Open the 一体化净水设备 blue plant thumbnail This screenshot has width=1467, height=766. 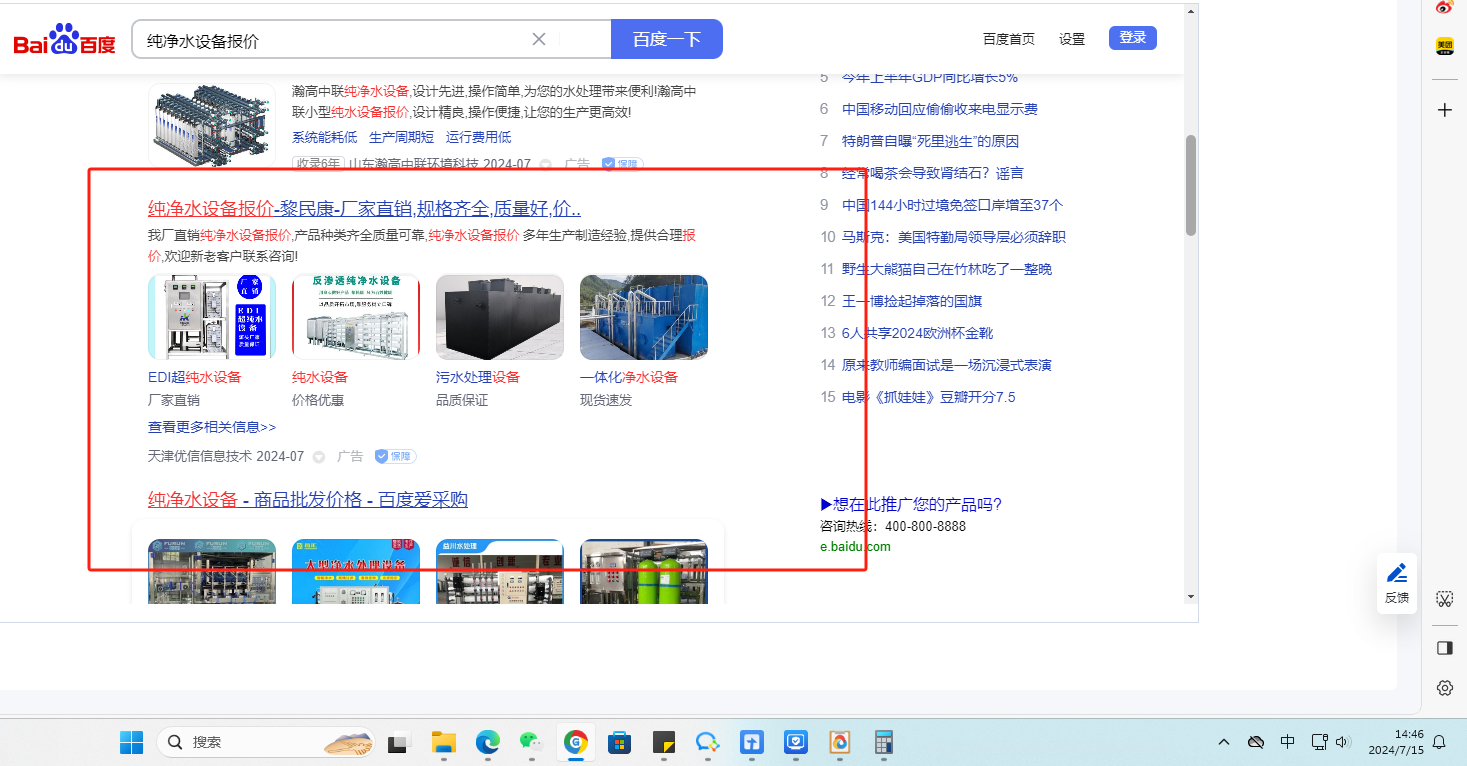644,317
